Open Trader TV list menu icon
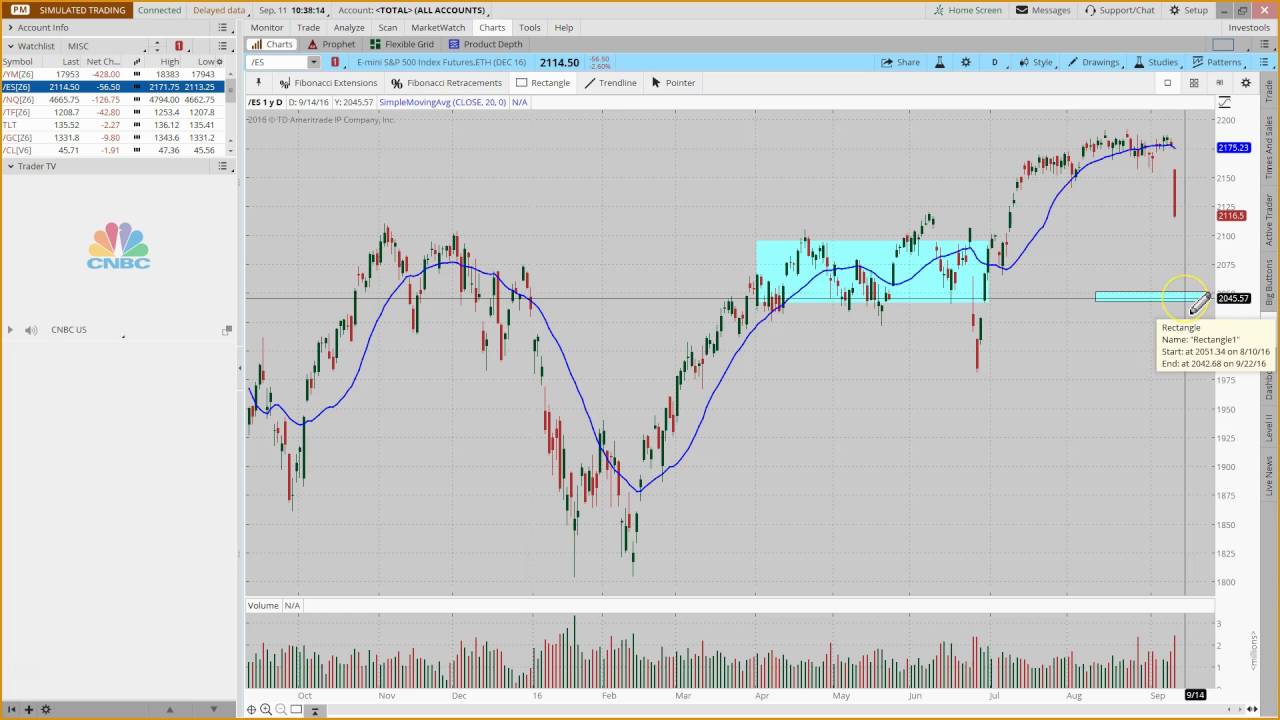 click(x=224, y=166)
